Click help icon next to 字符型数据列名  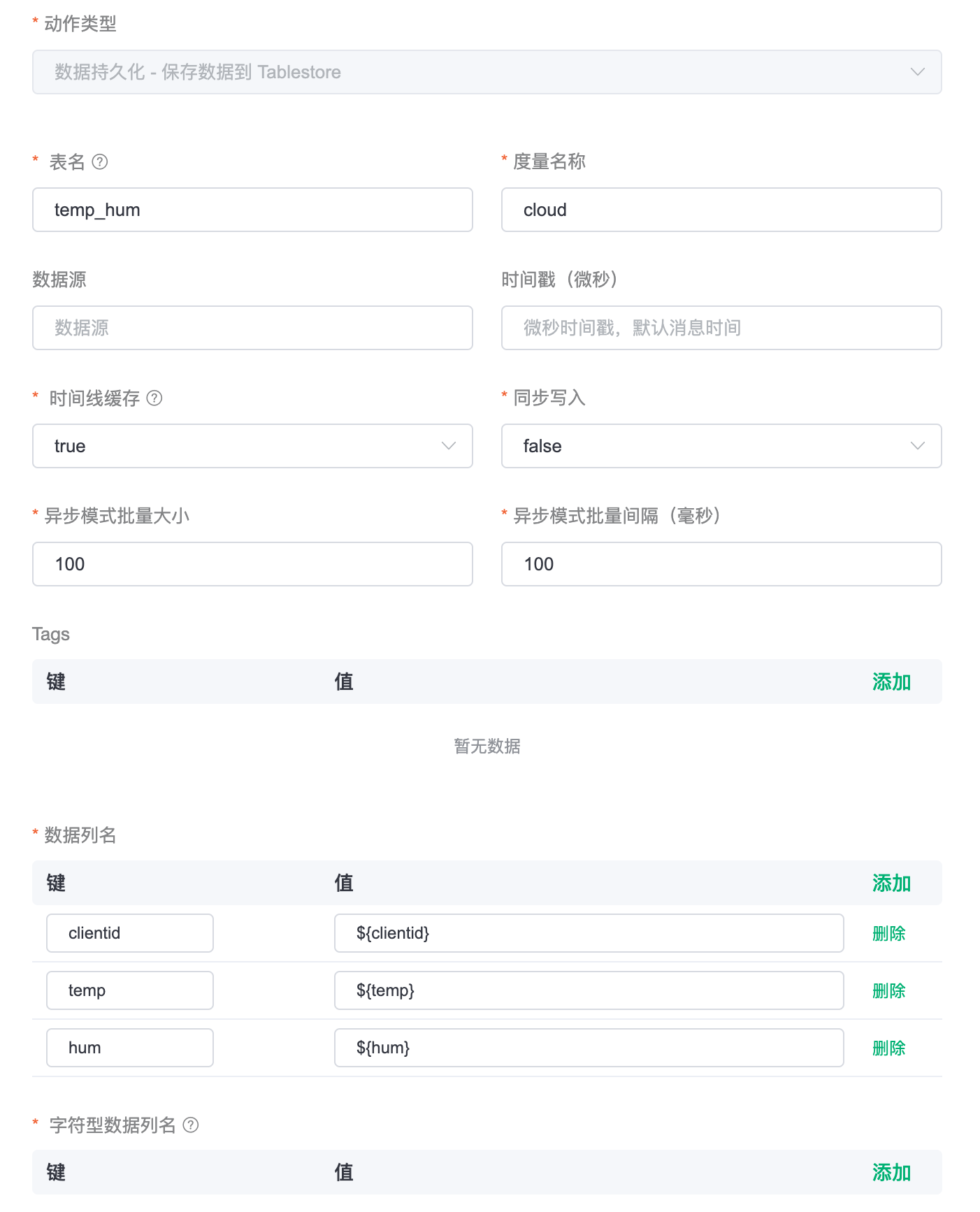(x=190, y=1125)
